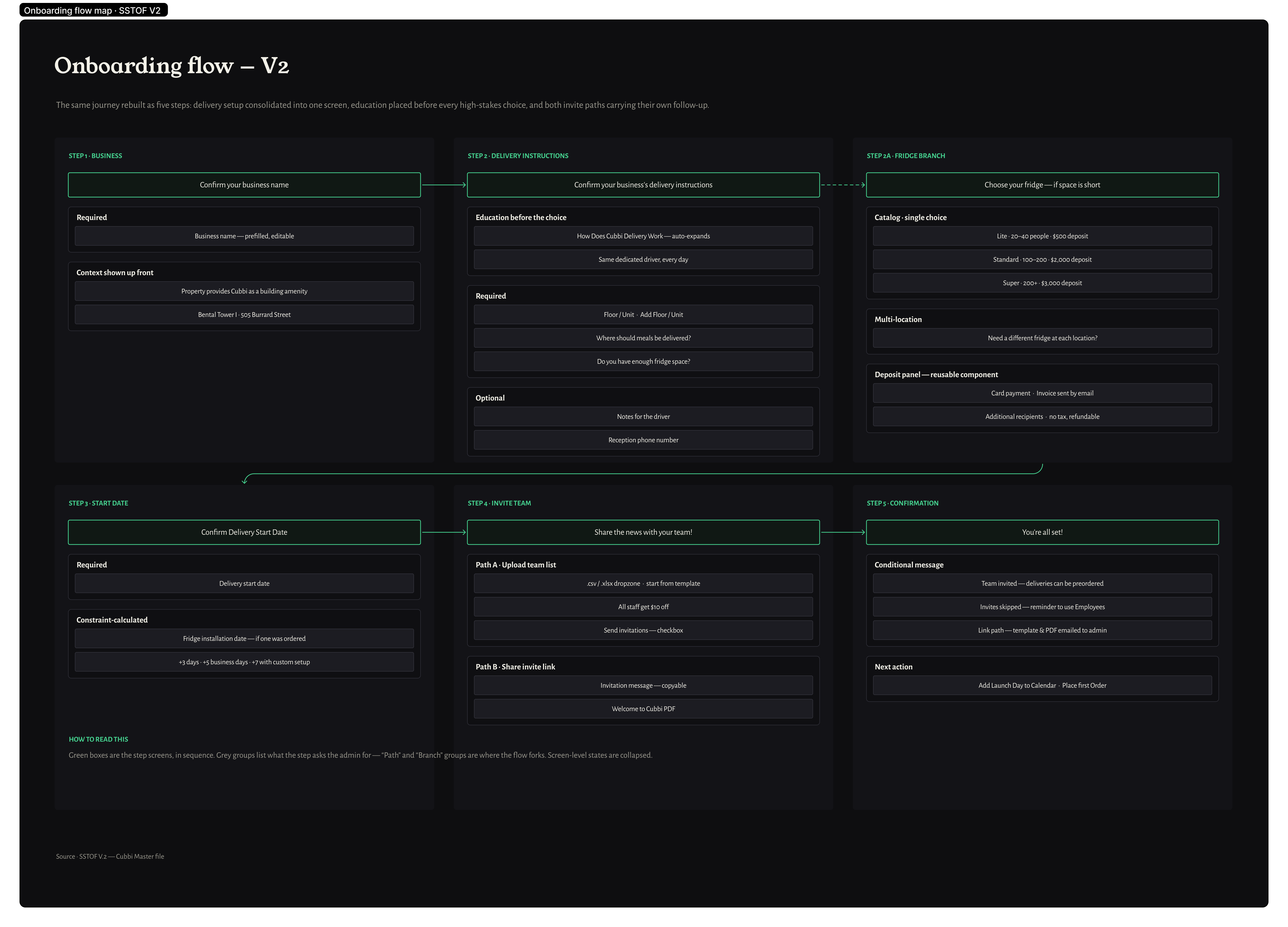
Task: Click 'Card payment · Invoice sent by email' row
Action: pyautogui.click(x=1042, y=393)
